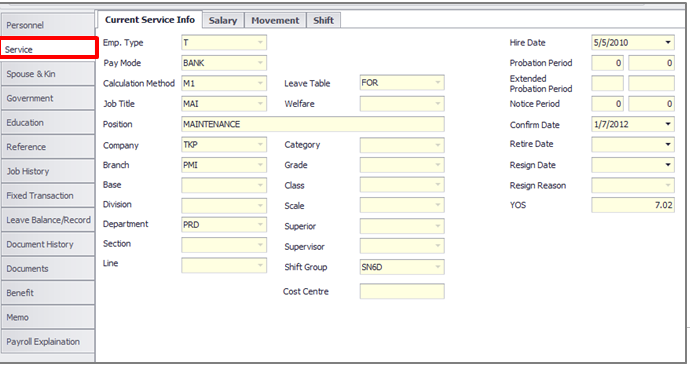Expand the Resign Reason dropdown

(668, 185)
